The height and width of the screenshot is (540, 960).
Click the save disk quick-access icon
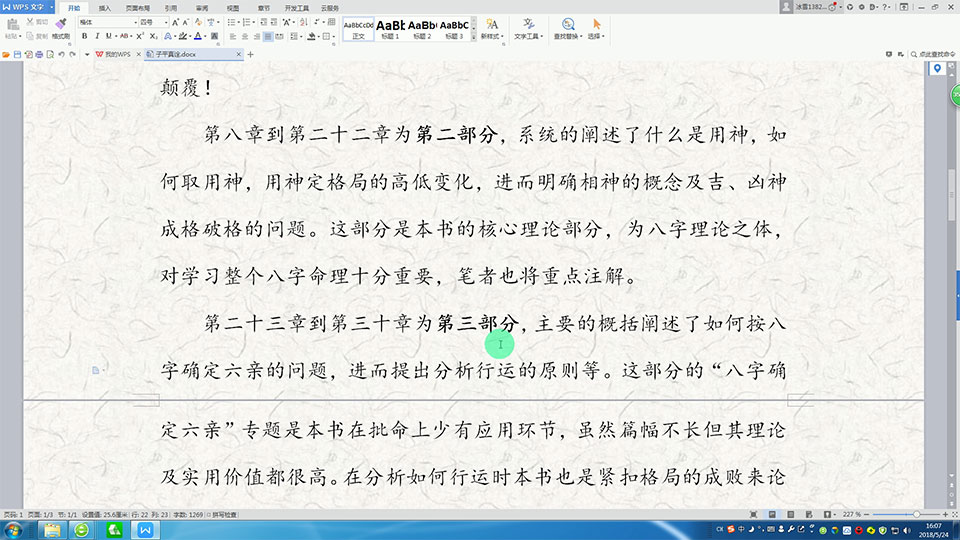[17, 54]
